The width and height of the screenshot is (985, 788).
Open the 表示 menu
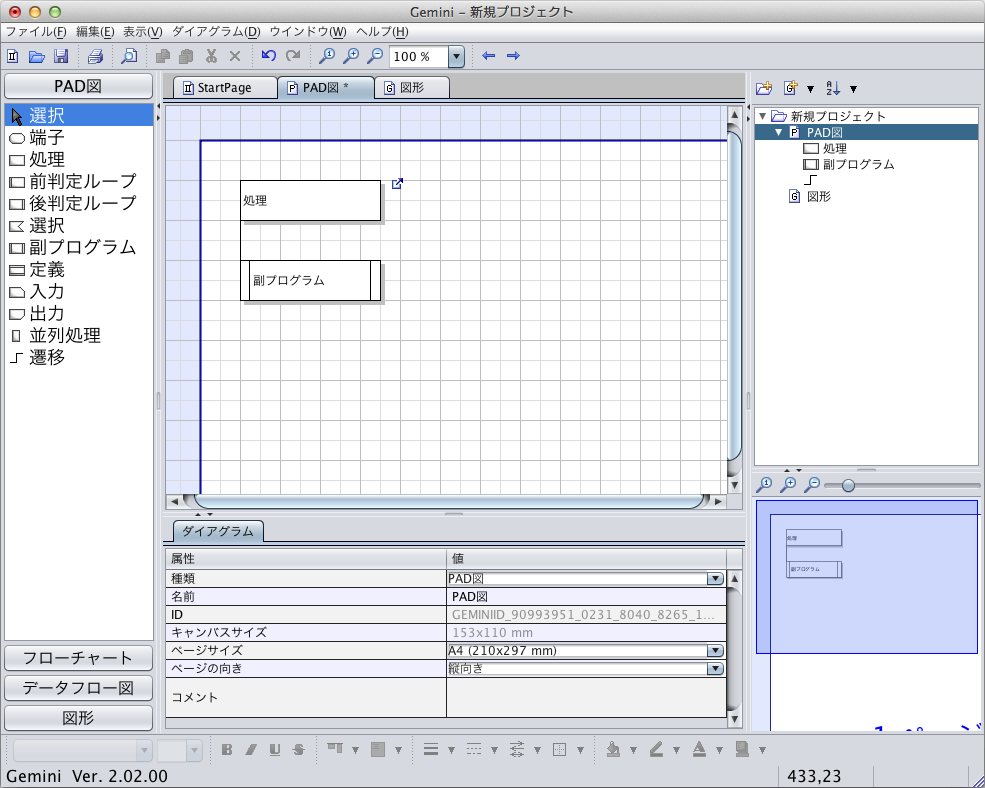click(x=142, y=32)
